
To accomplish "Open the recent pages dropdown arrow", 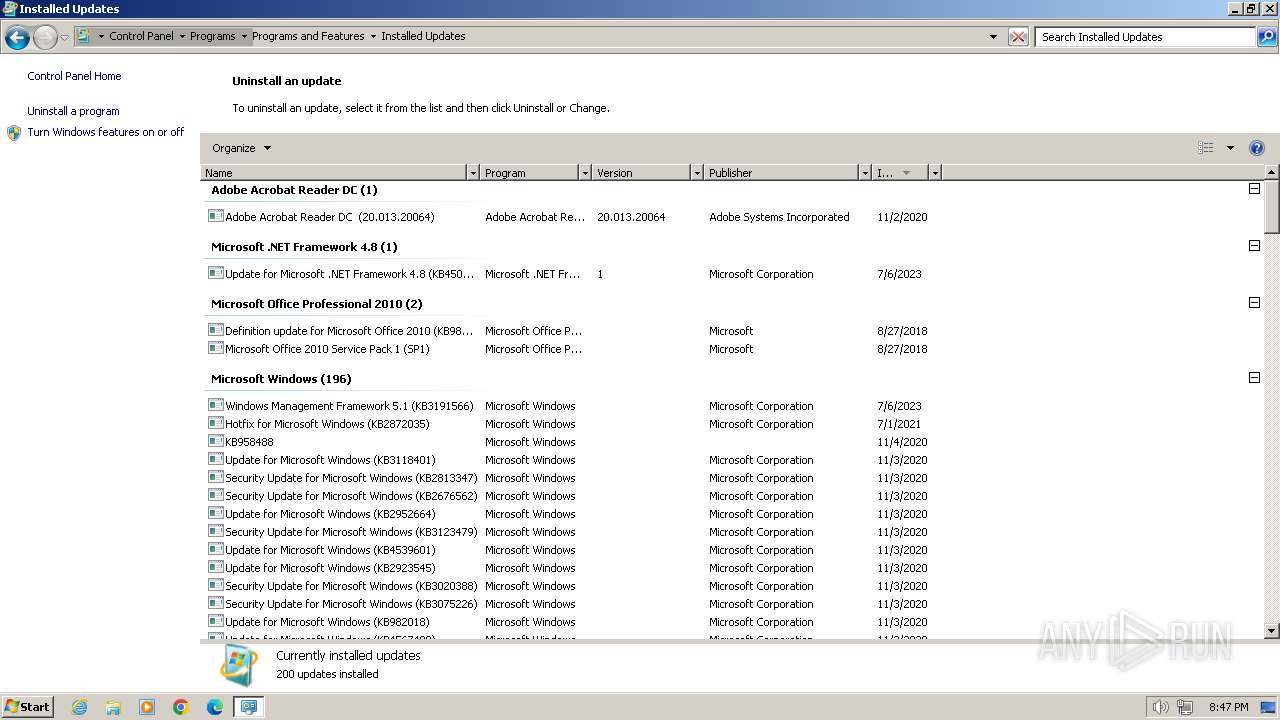I will tap(64, 38).
